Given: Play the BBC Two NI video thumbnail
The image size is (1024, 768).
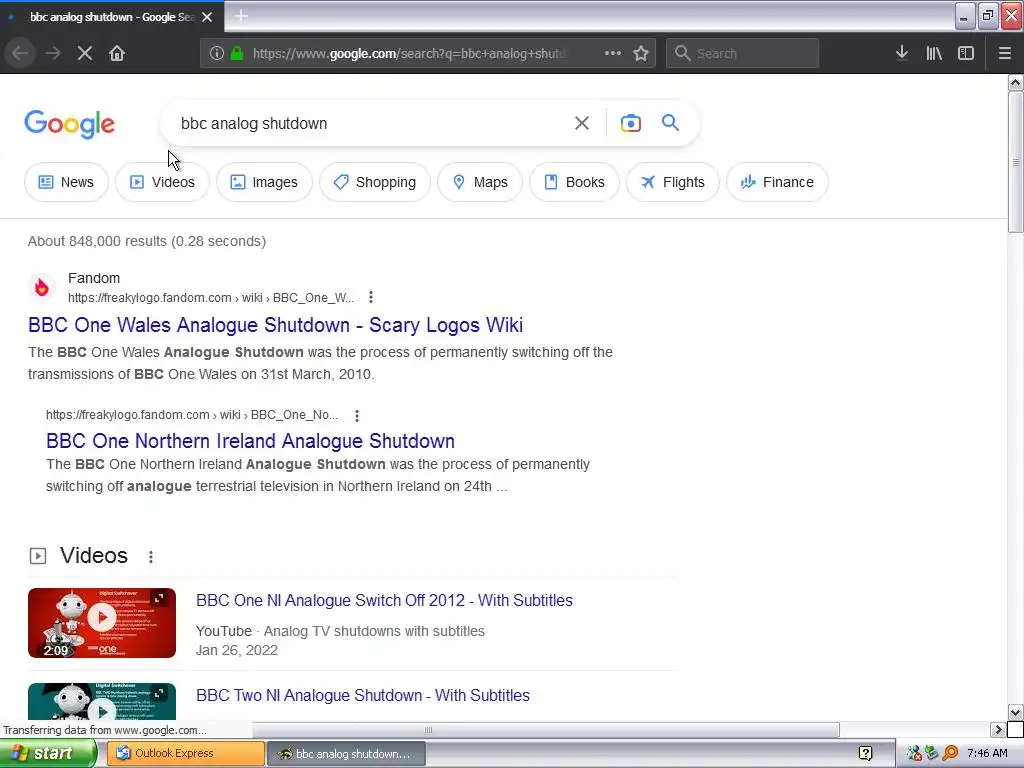Looking at the screenshot, I should [102, 702].
